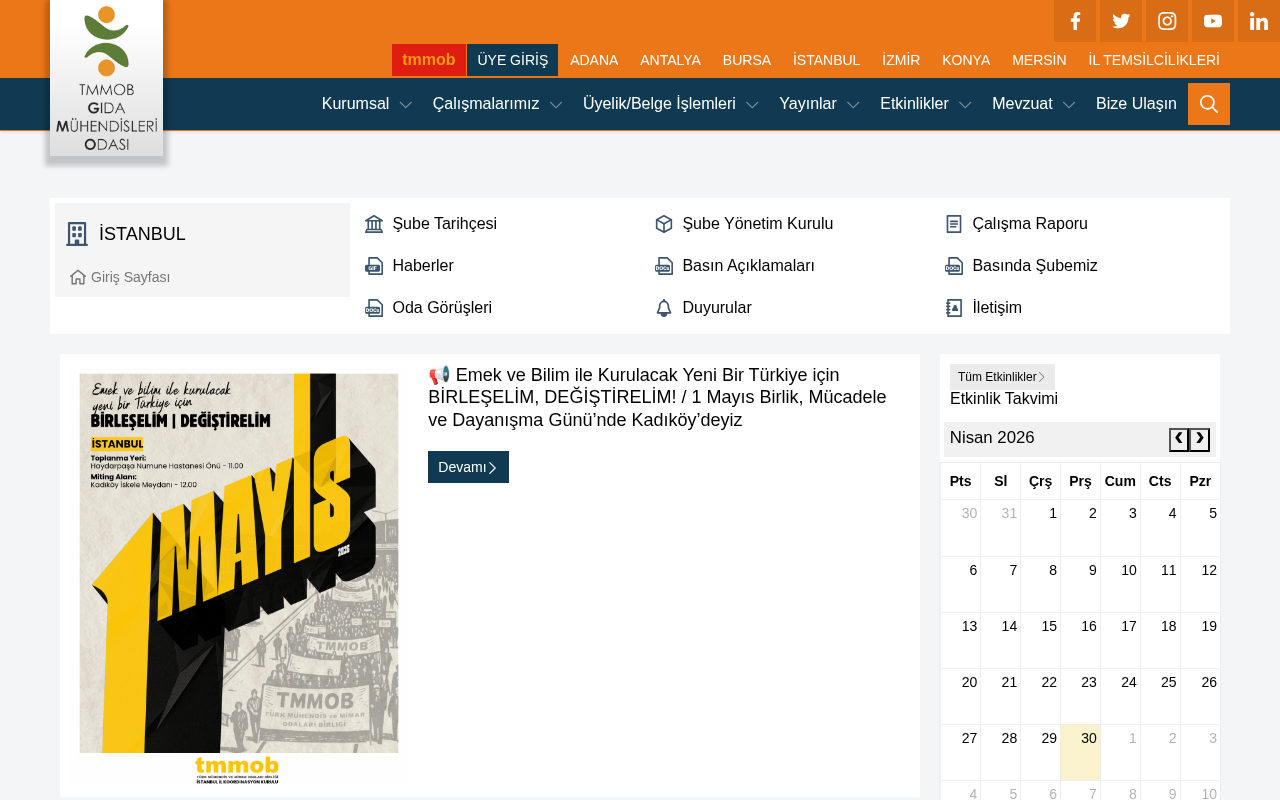Image resolution: width=1280 pixels, height=800 pixels.
Task: Open the Instagram social icon
Action: click(1167, 21)
